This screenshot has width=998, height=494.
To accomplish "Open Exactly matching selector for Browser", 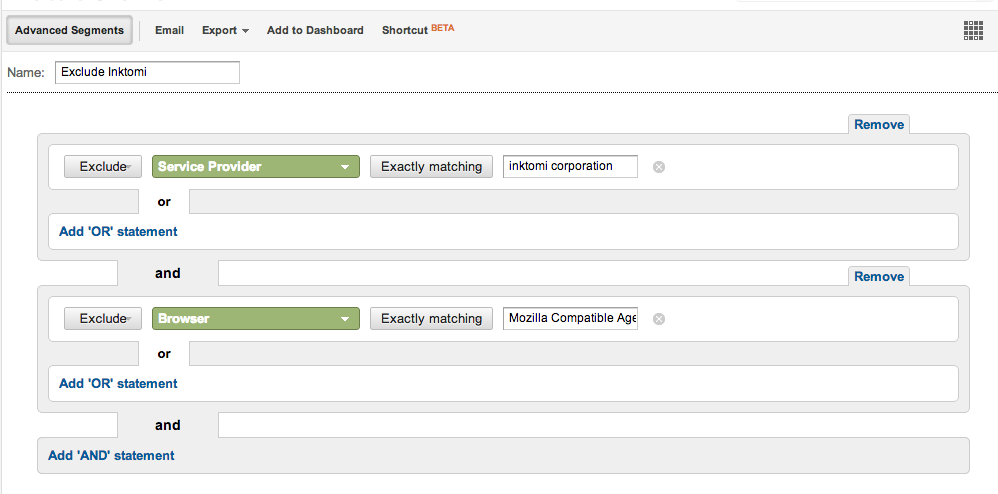I will pyautogui.click(x=432, y=319).
